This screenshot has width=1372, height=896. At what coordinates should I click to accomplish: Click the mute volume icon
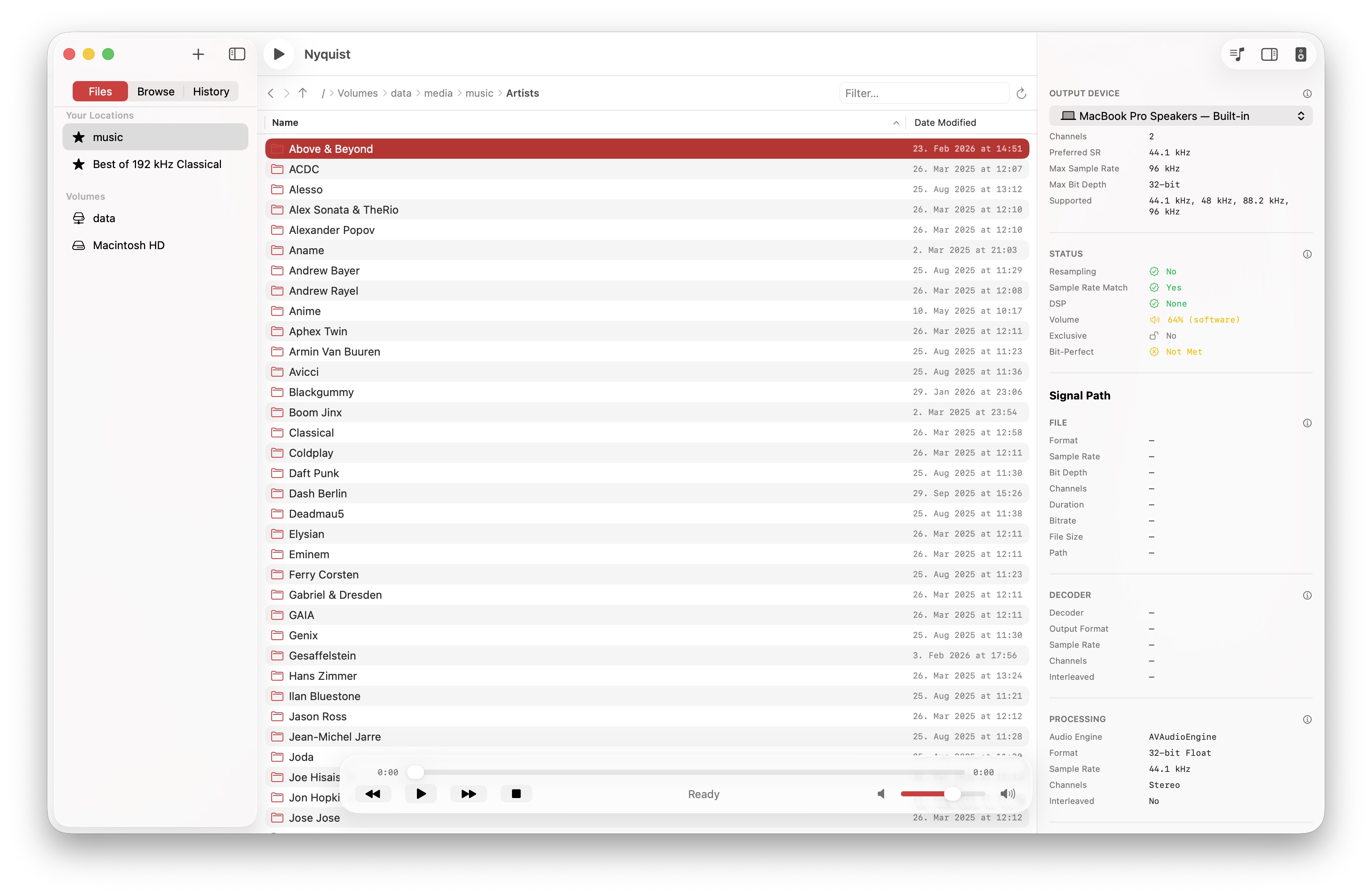coord(881,794)
